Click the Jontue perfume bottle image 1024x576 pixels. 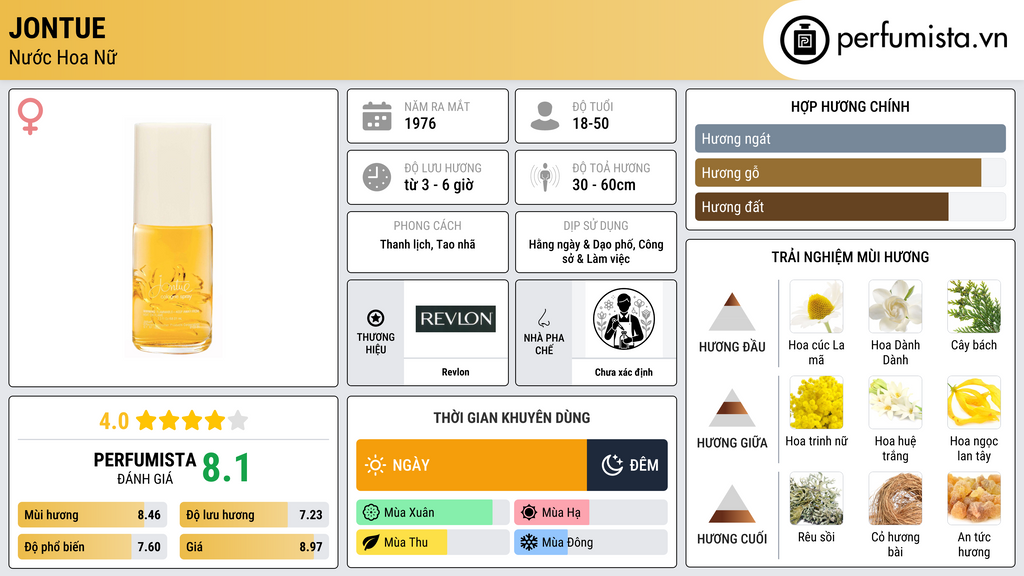[173, 238]
